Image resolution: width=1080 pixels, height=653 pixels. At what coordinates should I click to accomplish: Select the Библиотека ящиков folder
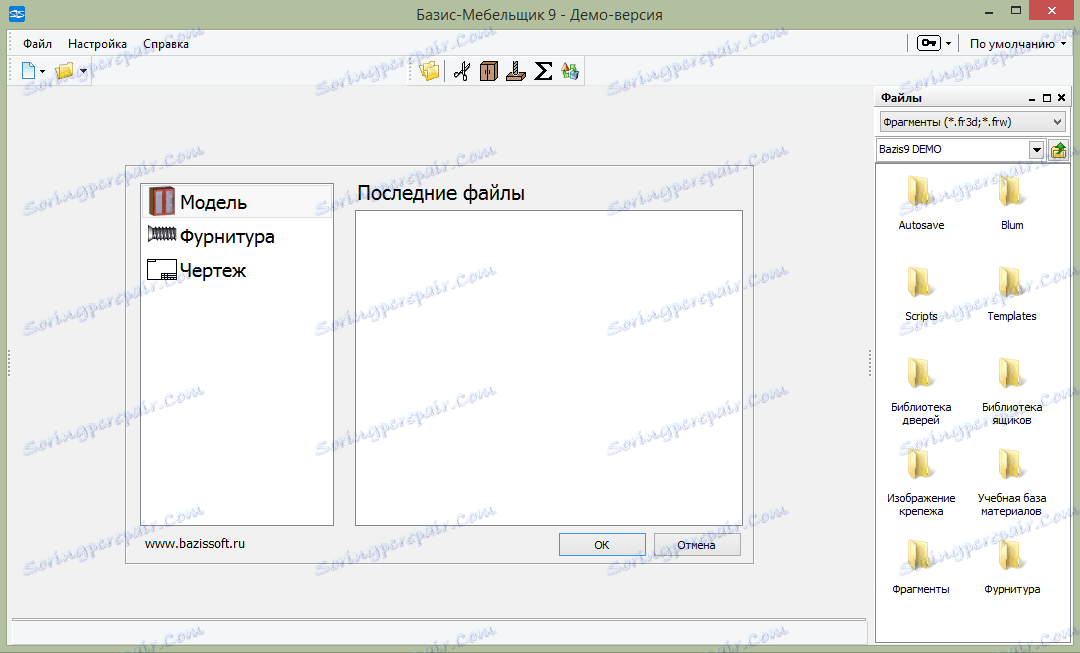(1012, 391)
